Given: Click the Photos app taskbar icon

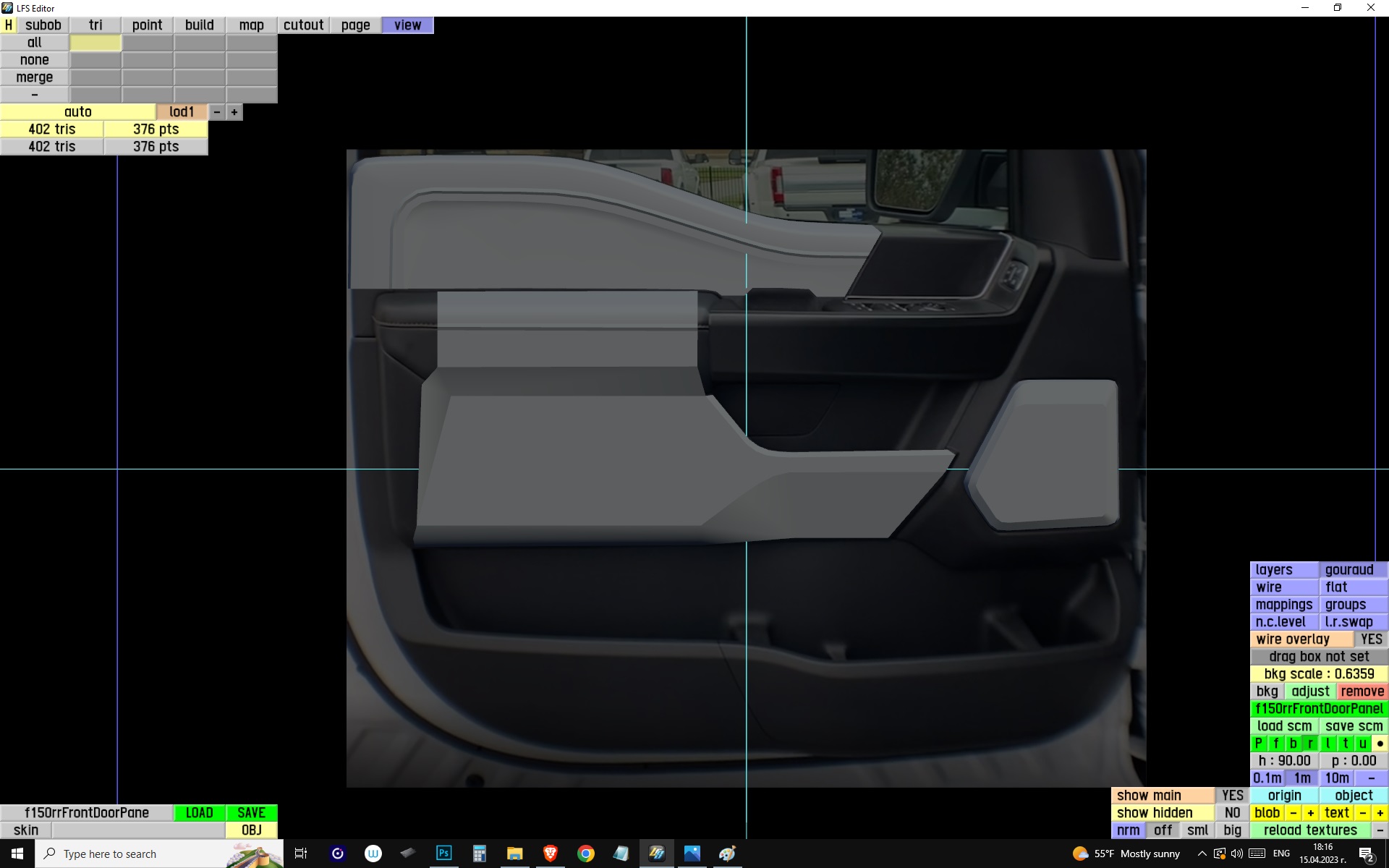Looking at the screenshot, I should point(692,854).
